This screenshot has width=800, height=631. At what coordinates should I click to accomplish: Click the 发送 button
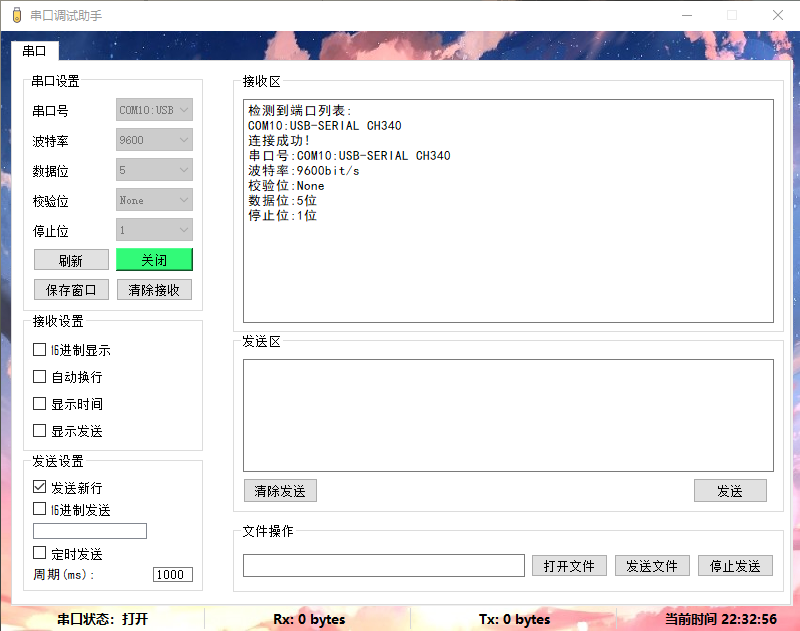tap(730, 491)
